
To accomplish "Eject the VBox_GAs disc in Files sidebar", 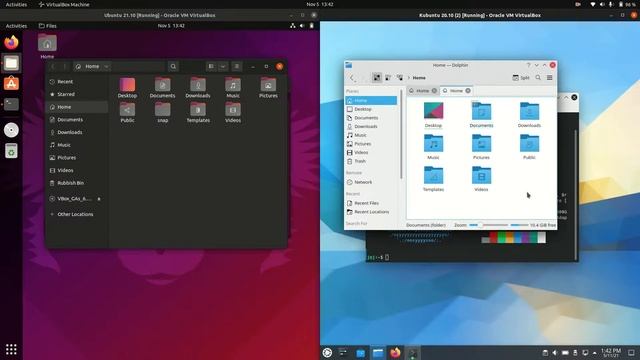I will tap(99, 199).
